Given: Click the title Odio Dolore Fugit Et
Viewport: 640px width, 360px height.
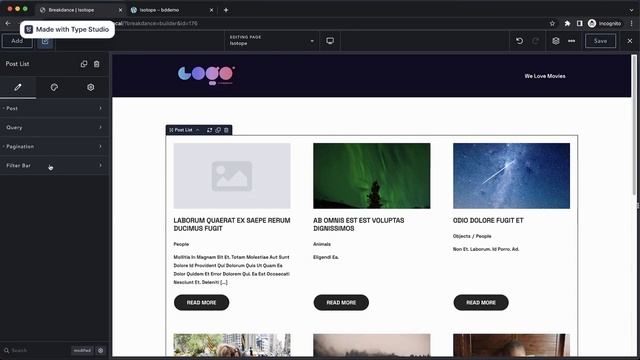Looking at the screenshot, I should [x=488, y=220].
